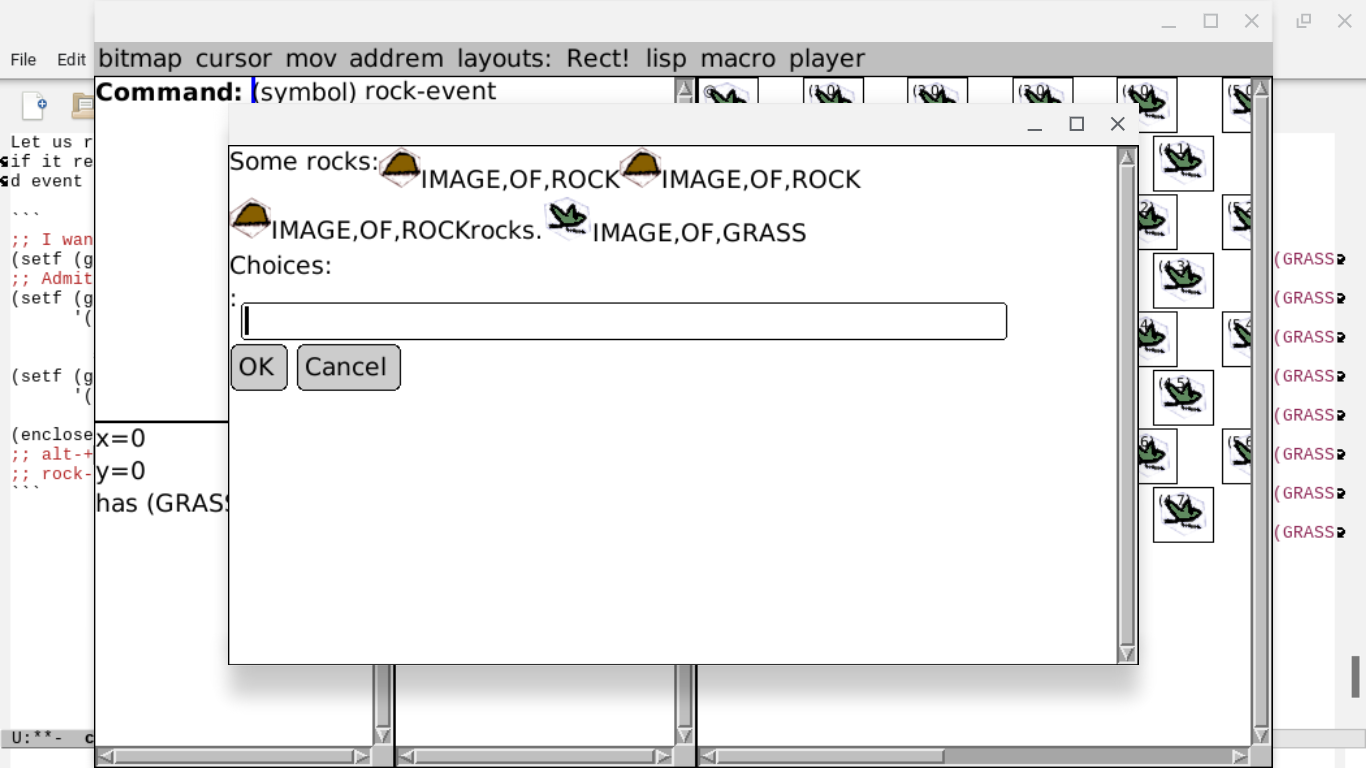Viewport: 1366px width, 768px height.
Task: Select the grass tile labeled (4 3)
Action: [1183, 281]
